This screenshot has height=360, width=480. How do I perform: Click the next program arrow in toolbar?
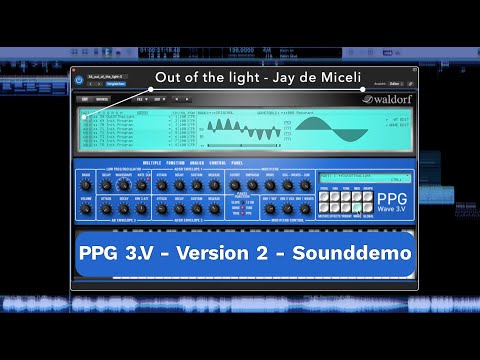187,99
